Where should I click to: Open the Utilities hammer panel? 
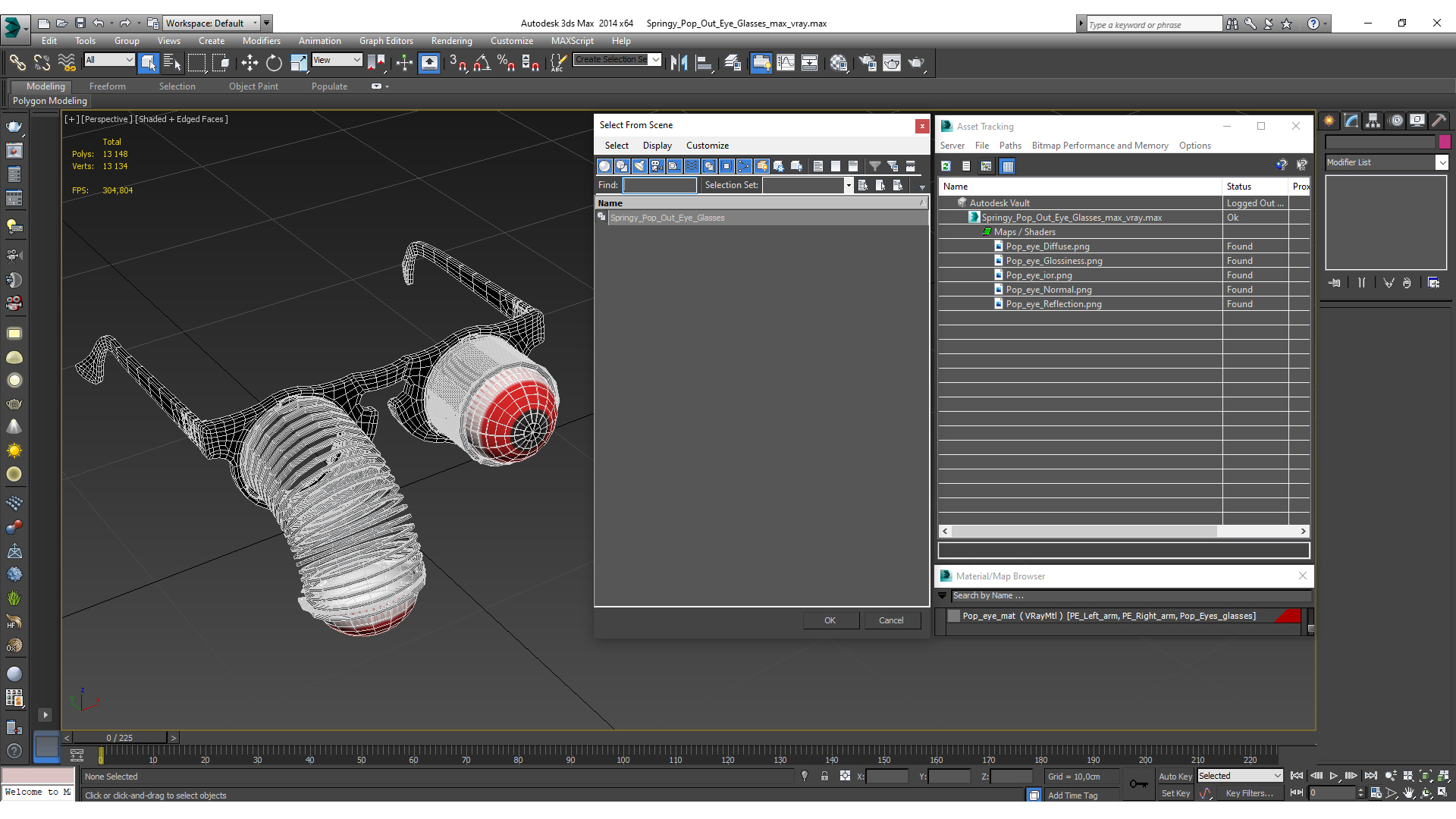point(1439,121)
